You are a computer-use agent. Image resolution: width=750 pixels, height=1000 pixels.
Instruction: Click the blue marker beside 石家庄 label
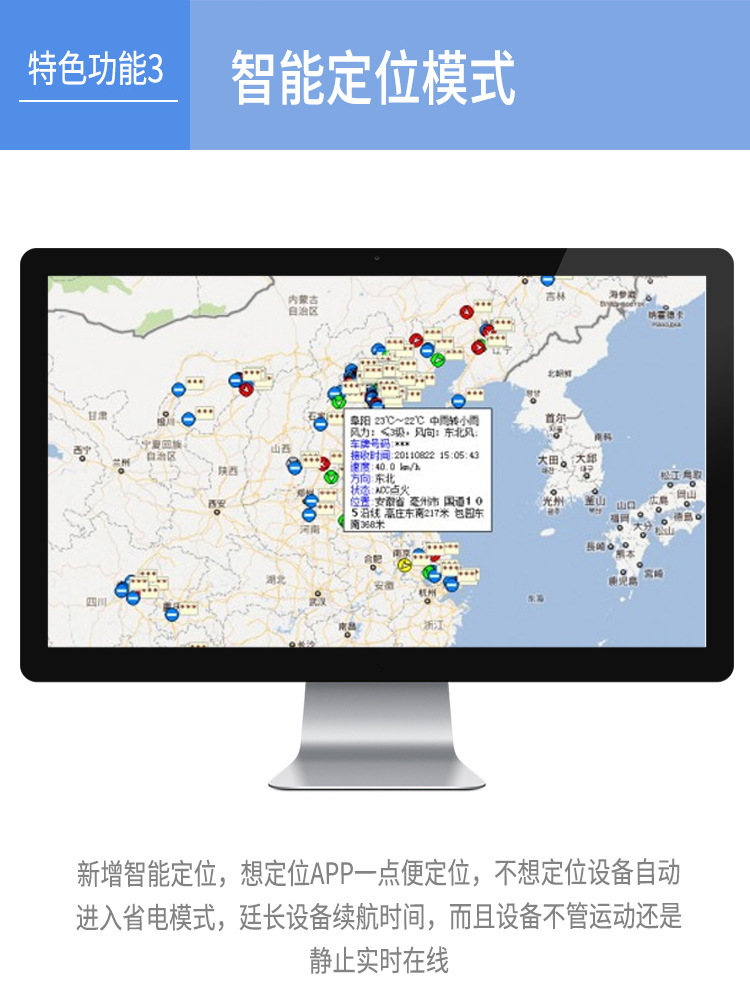321,423
